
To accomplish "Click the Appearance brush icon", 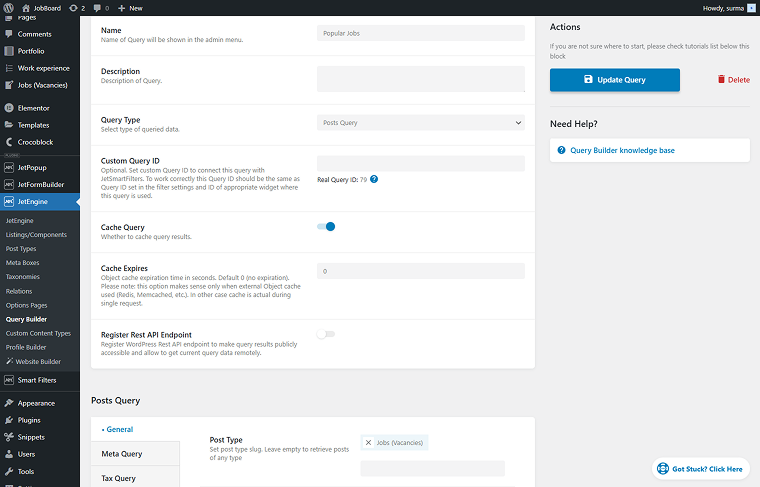I will 9,403.
